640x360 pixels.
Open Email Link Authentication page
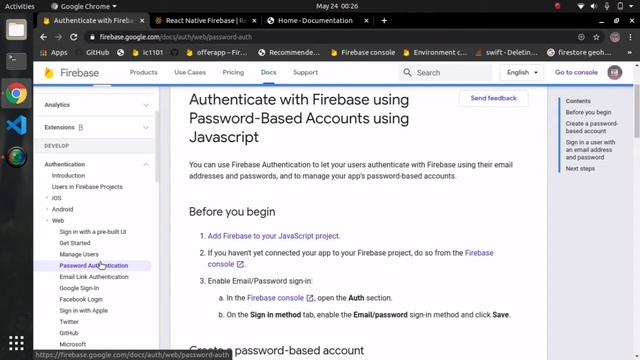tap(94, 277)
